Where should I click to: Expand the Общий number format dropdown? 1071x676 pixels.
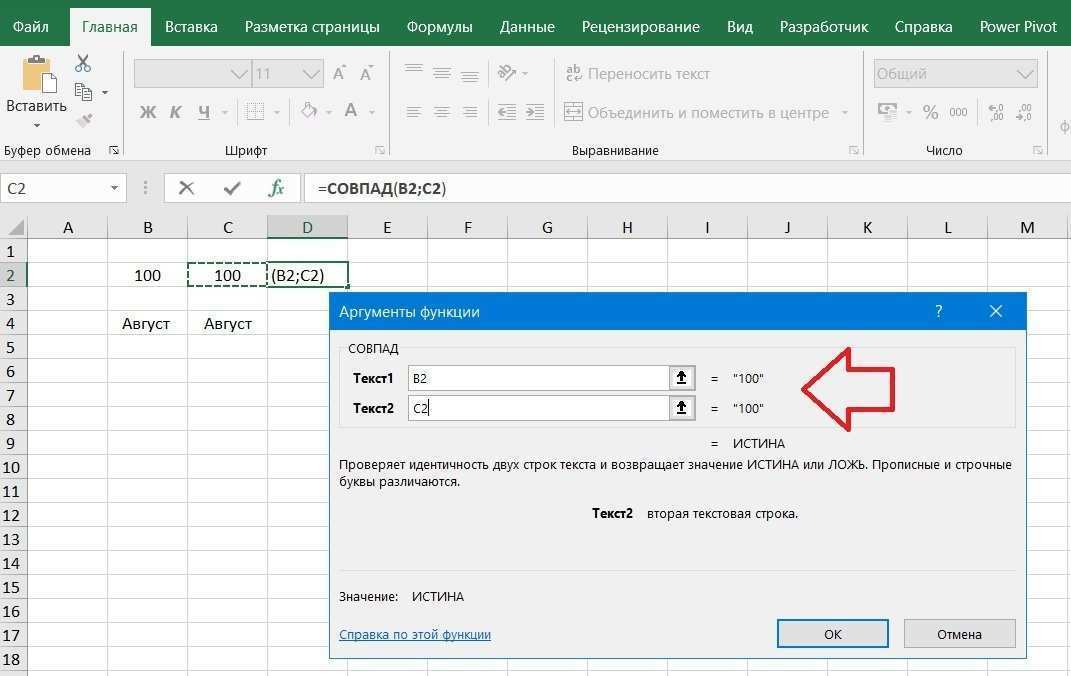tap(1025, 74)
